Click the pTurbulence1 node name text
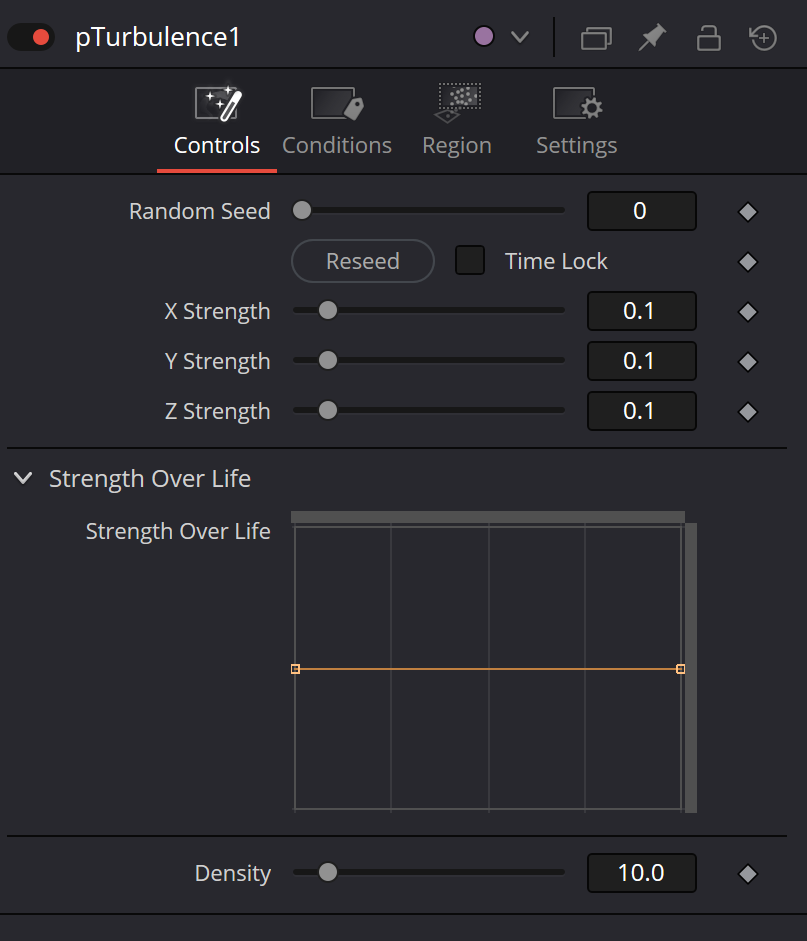Viewport: 807px width, 941px height. (x=158, y=37)
